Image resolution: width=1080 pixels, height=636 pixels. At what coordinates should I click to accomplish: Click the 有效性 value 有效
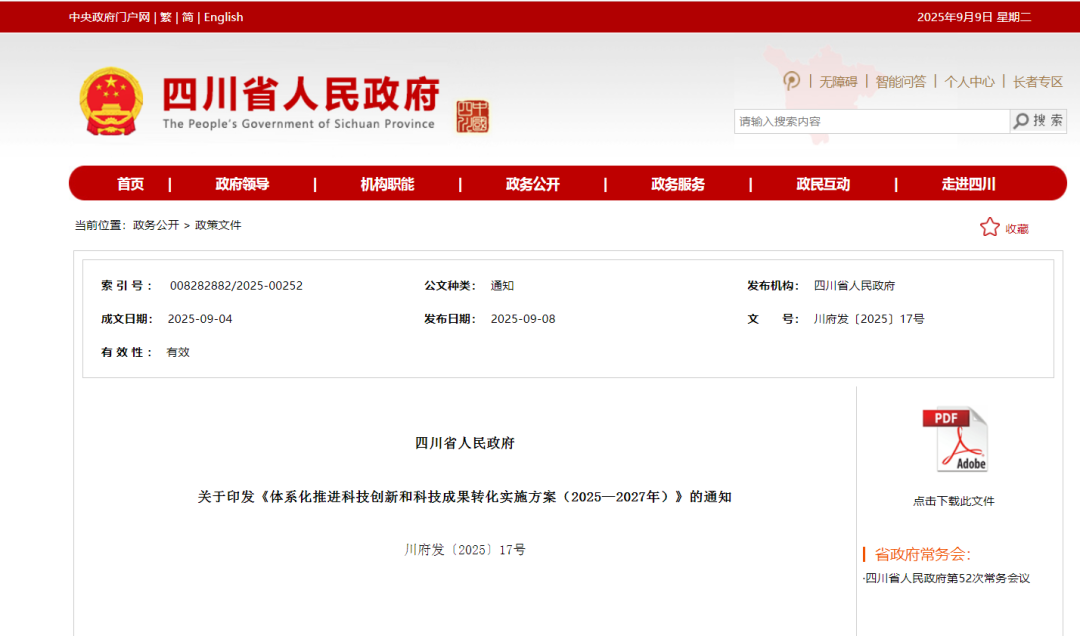point(178,352)
